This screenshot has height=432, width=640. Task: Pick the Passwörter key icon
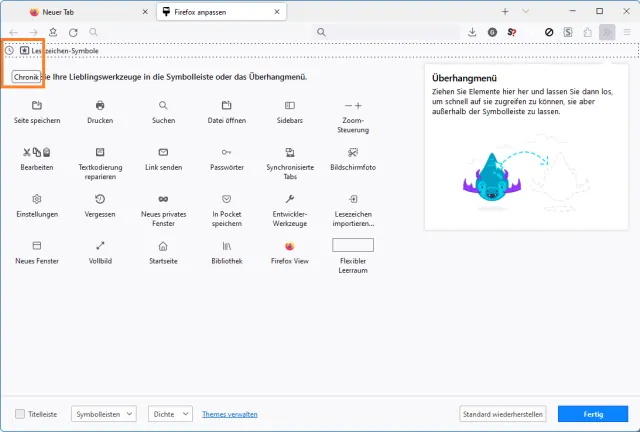click(227, 152)
